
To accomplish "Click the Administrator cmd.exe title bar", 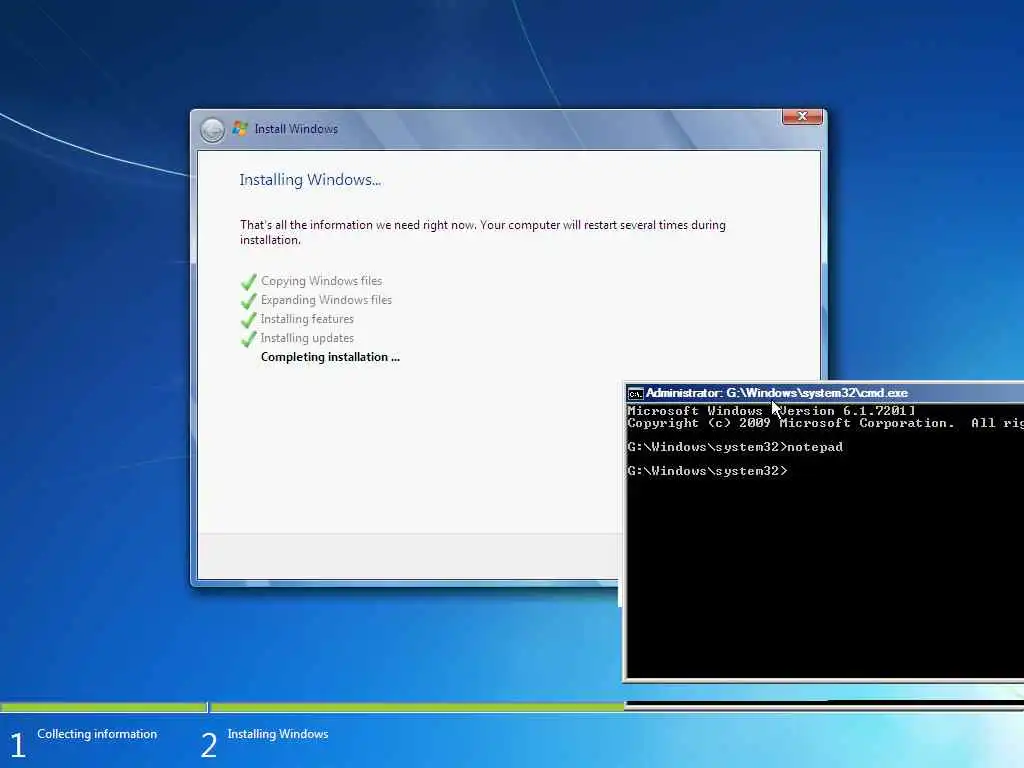I will (x=824, y=392).
